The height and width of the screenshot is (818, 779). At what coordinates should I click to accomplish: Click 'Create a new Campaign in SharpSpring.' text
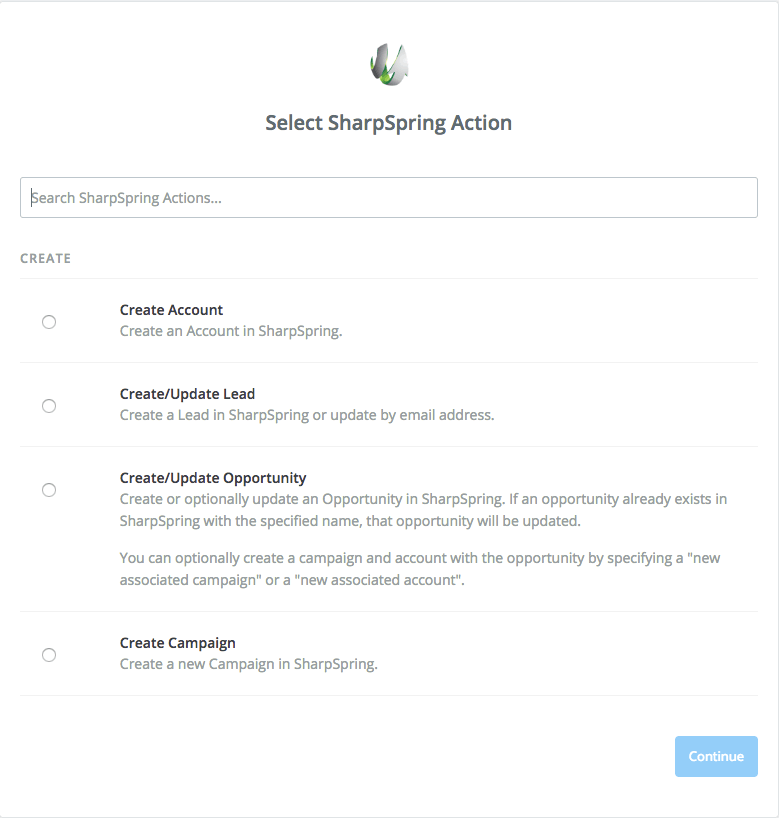click(x=248, y=664)
